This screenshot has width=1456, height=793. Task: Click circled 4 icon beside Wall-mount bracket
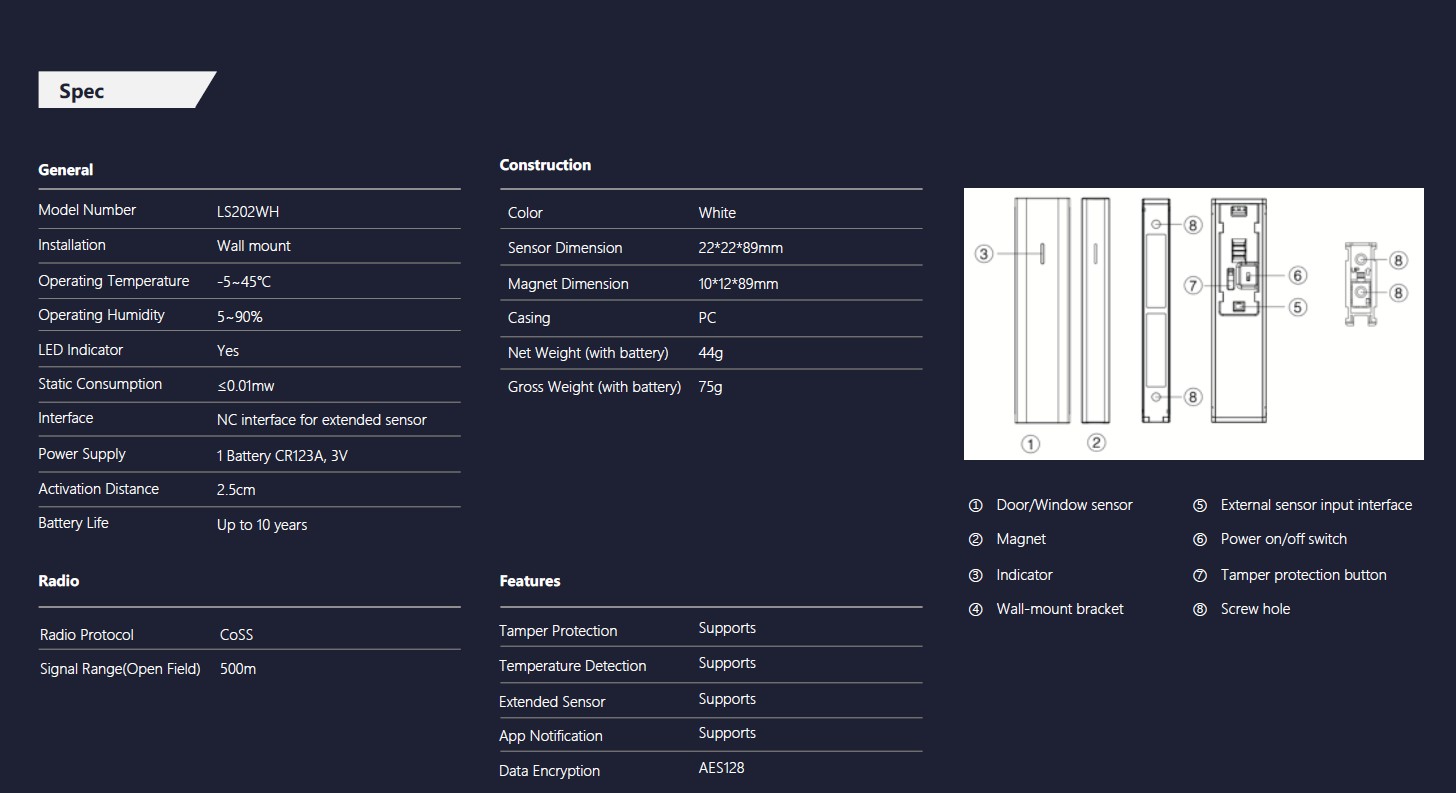pyautogui.click(x=976, y=610)
